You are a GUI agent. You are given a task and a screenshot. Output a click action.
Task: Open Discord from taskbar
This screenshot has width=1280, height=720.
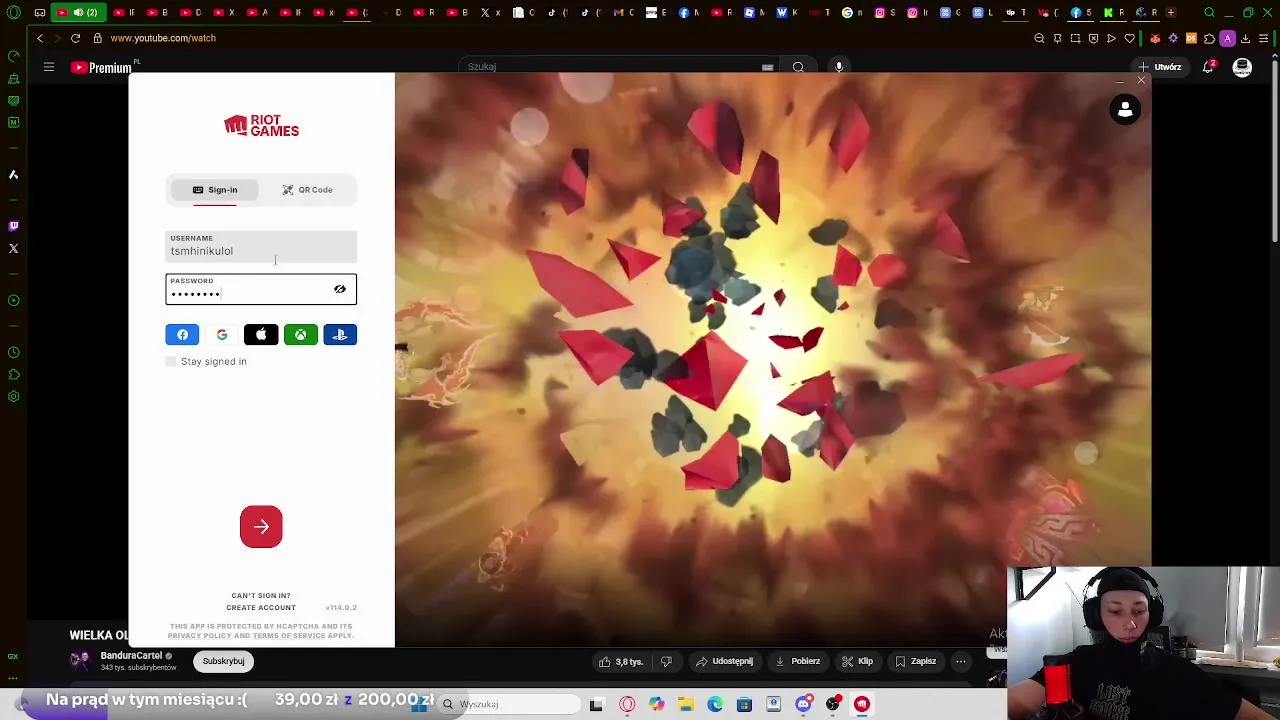(x=803, y=704)
